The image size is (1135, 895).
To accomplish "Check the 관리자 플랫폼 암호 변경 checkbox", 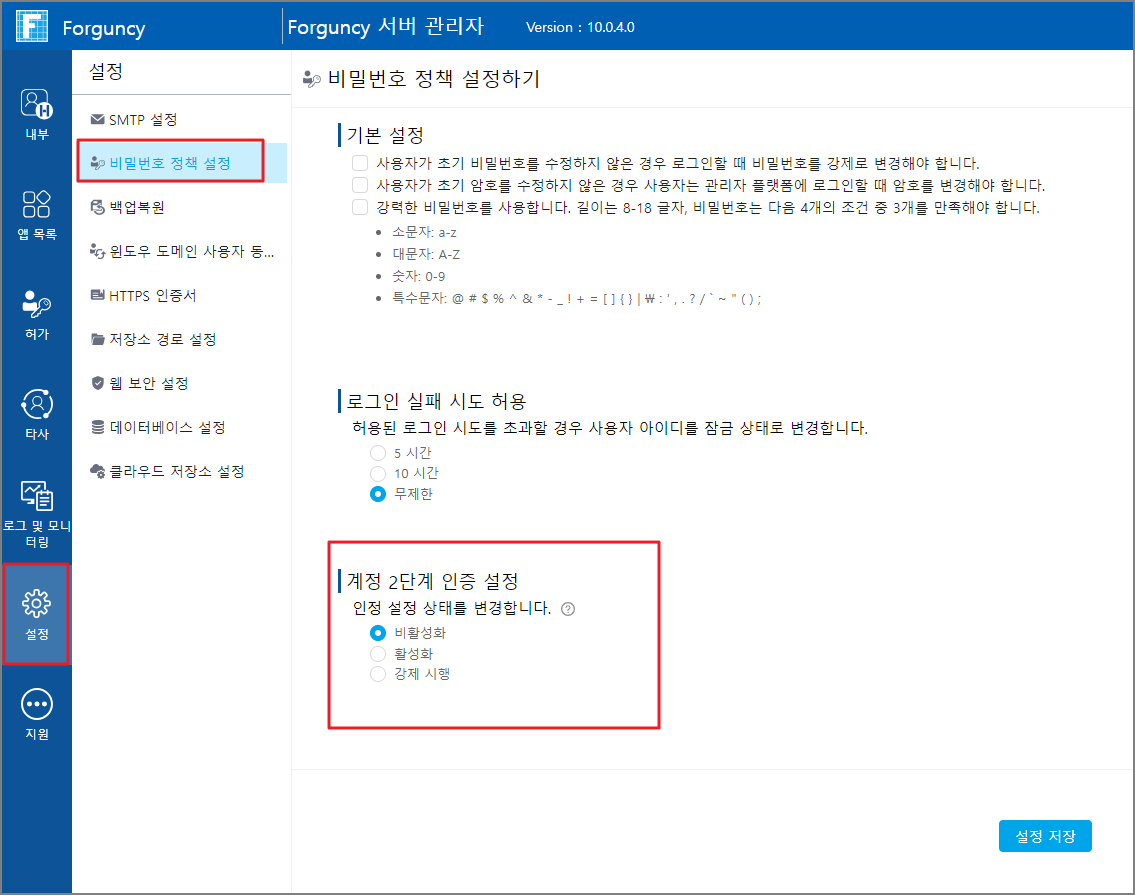I will click(x=360, y=185).
